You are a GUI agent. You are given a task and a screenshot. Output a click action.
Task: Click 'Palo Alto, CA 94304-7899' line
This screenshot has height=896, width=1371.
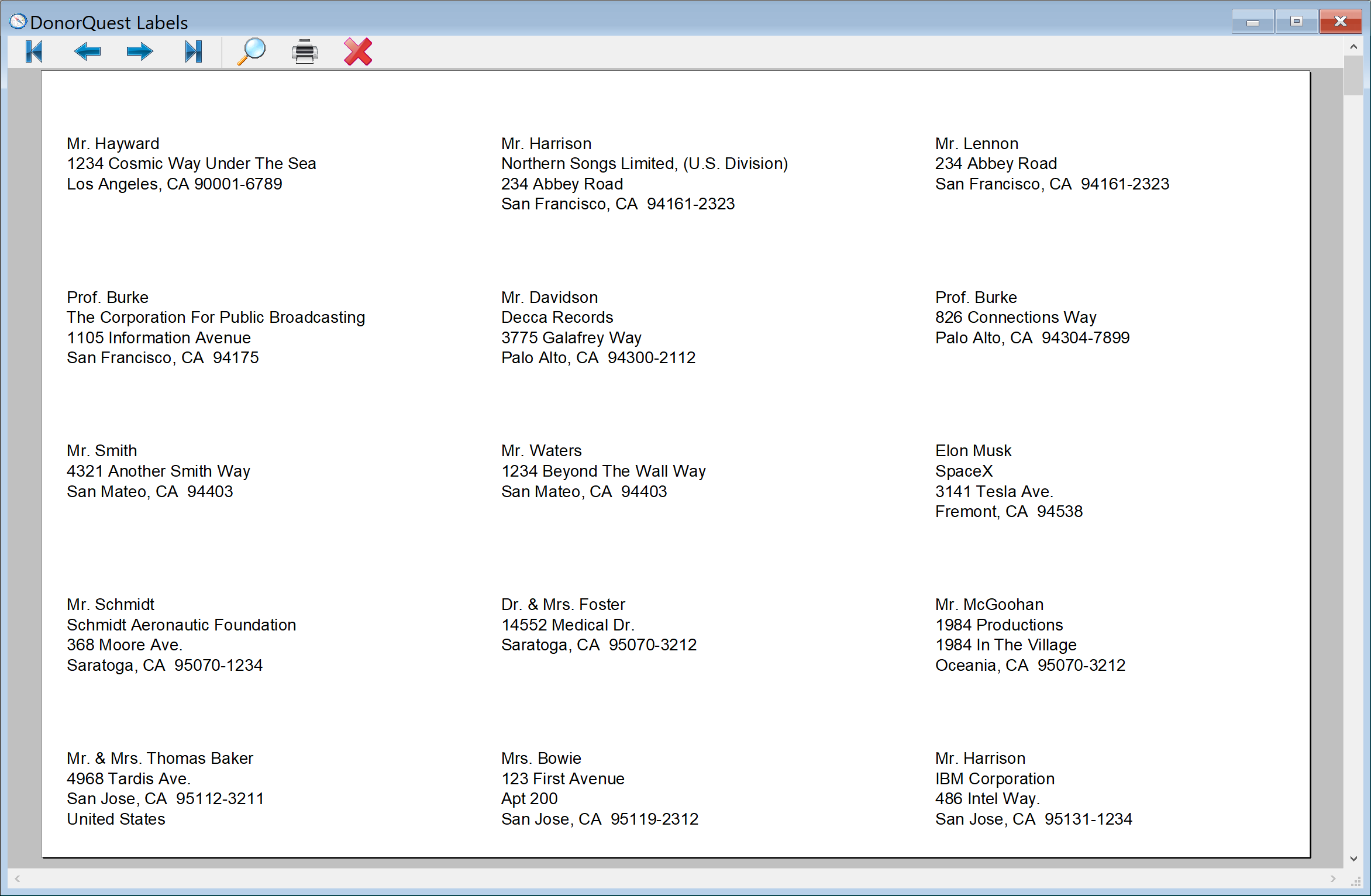click(x=1032, y=337)
